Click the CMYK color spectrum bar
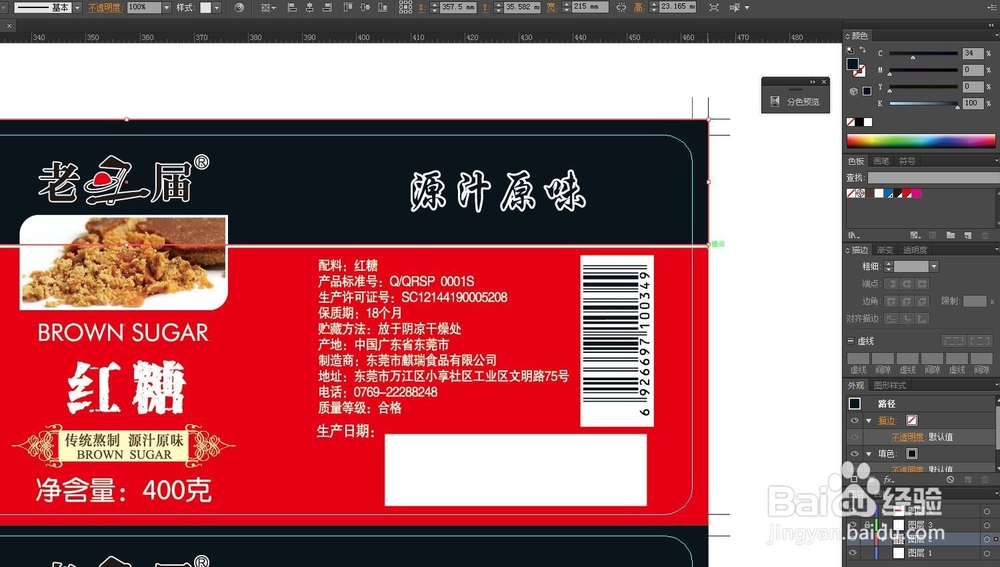Screen dimensions: 1000x567 click(920, 141)
